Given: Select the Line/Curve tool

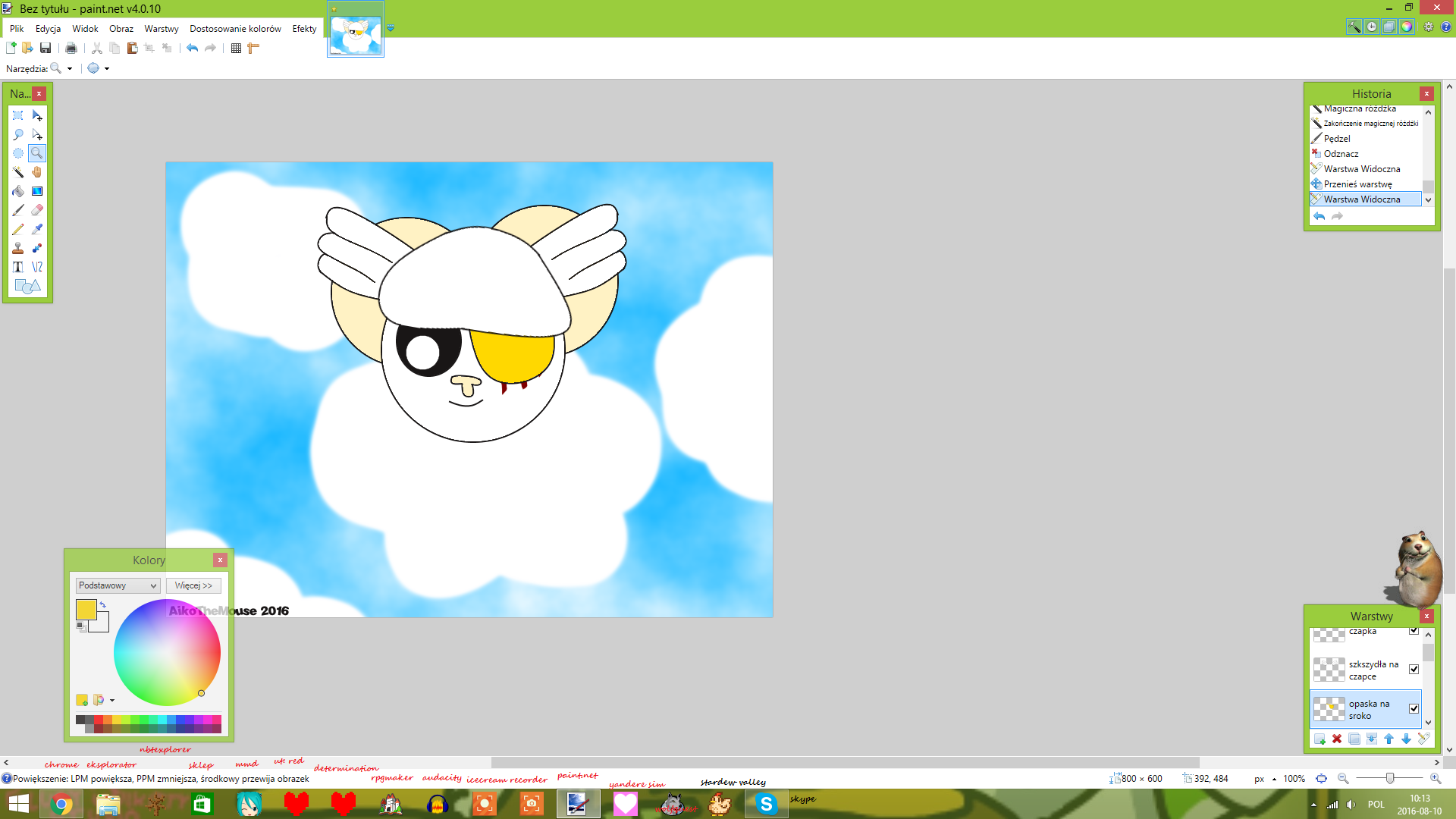Looking at the screenshot, I should 37,267.
